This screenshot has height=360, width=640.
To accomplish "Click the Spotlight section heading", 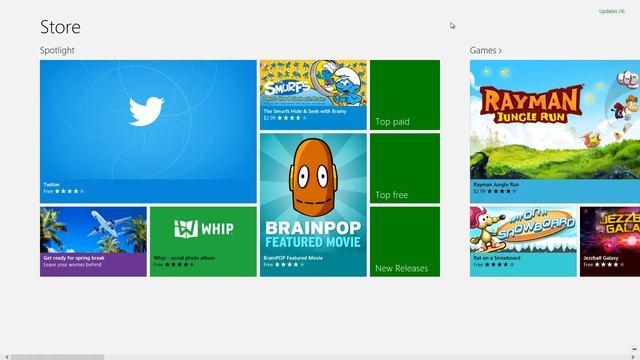I will [57, 50].
